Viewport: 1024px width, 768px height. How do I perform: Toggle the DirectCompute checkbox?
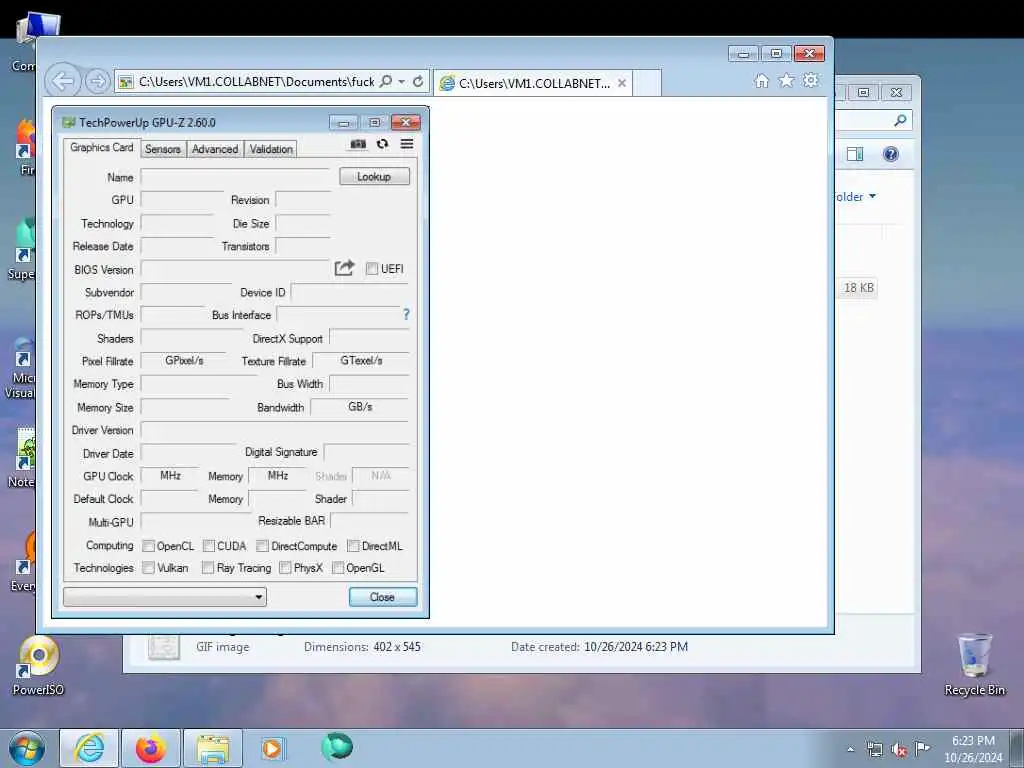263,546
